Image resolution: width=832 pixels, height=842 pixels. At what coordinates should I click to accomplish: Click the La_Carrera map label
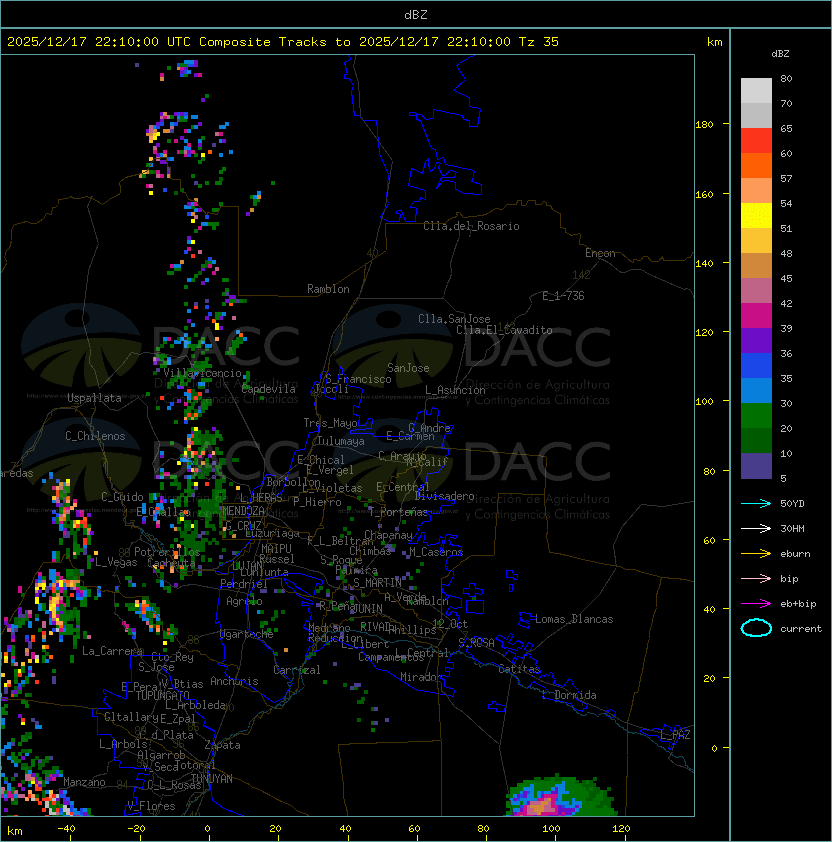[112, 651]
